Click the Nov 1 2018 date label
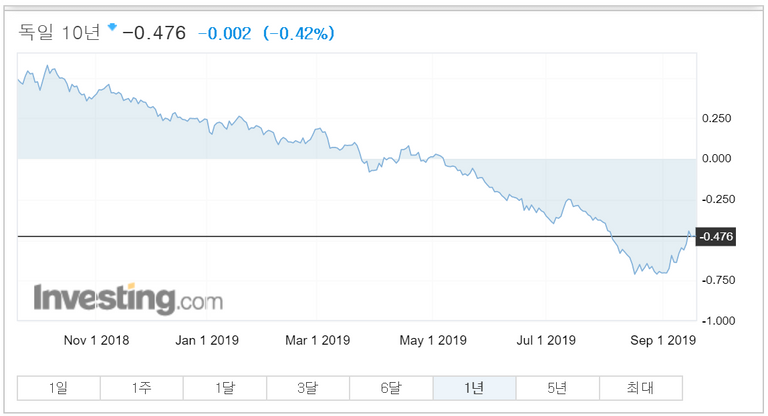768x416 pixels. tap(96, 341)
